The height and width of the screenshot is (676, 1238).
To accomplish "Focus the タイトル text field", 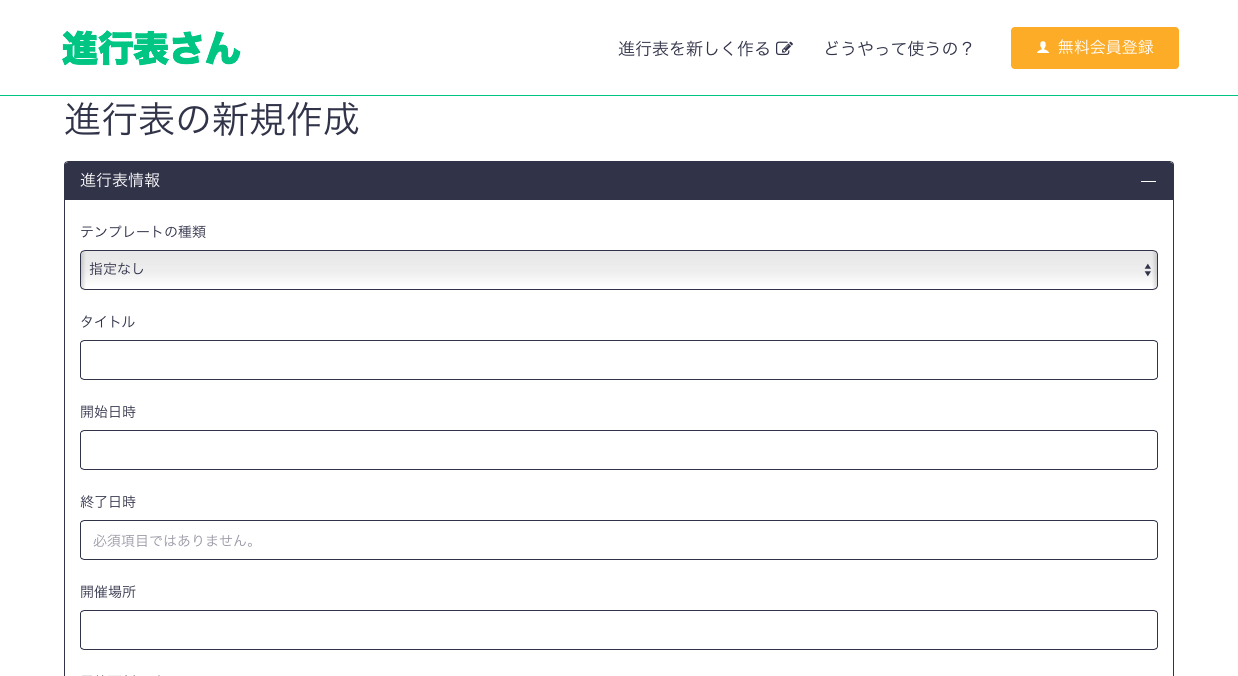I will click(x=618, y=360).
